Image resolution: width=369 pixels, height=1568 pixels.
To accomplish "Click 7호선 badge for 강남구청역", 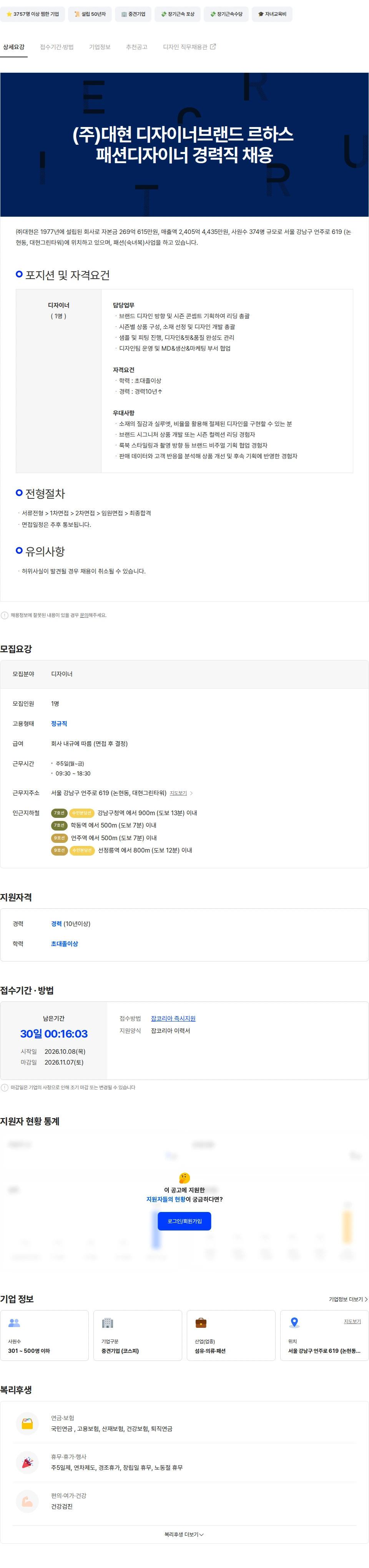I will tap(59, 812).
